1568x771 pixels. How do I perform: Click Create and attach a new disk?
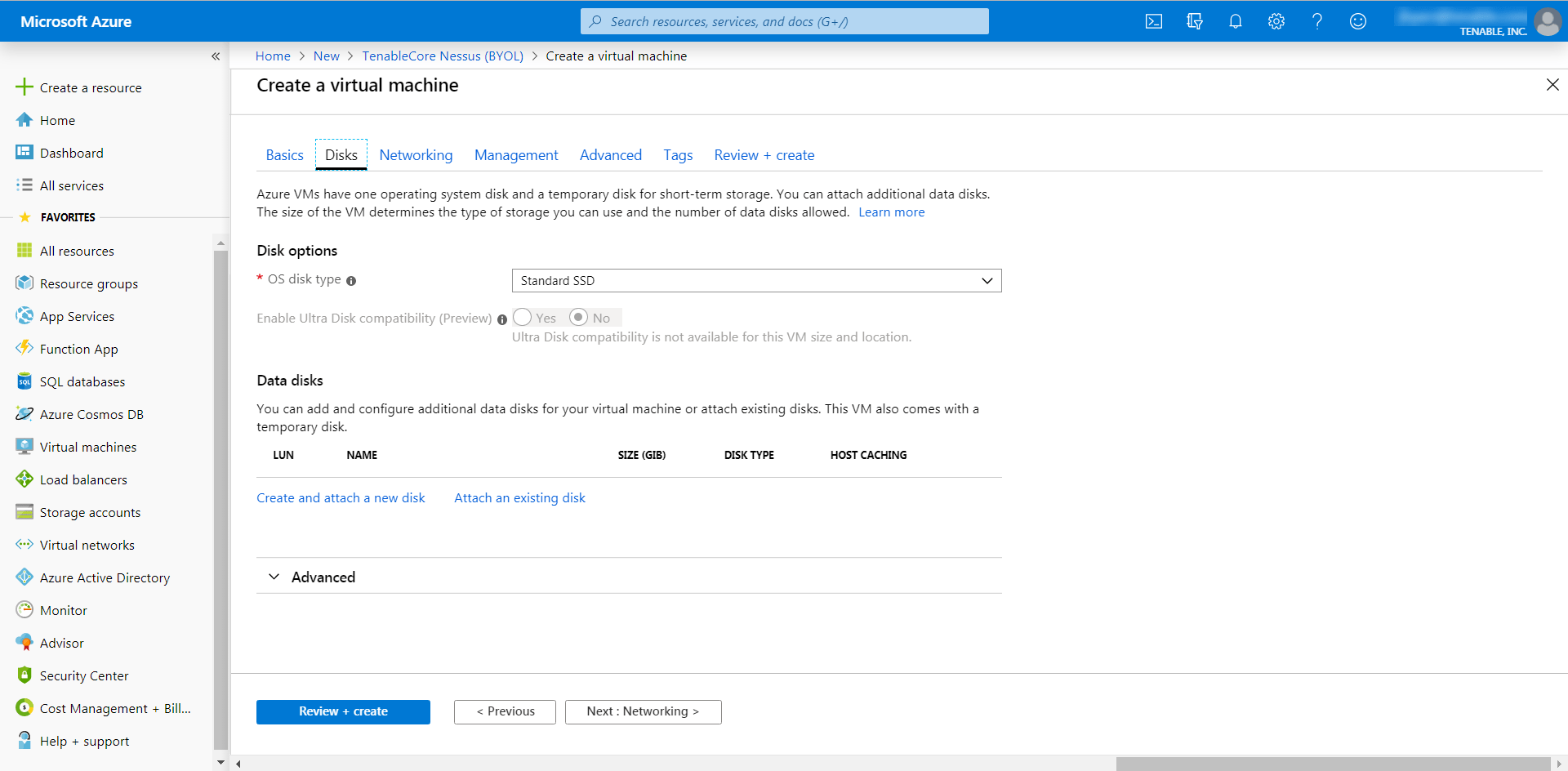point(341,497)
